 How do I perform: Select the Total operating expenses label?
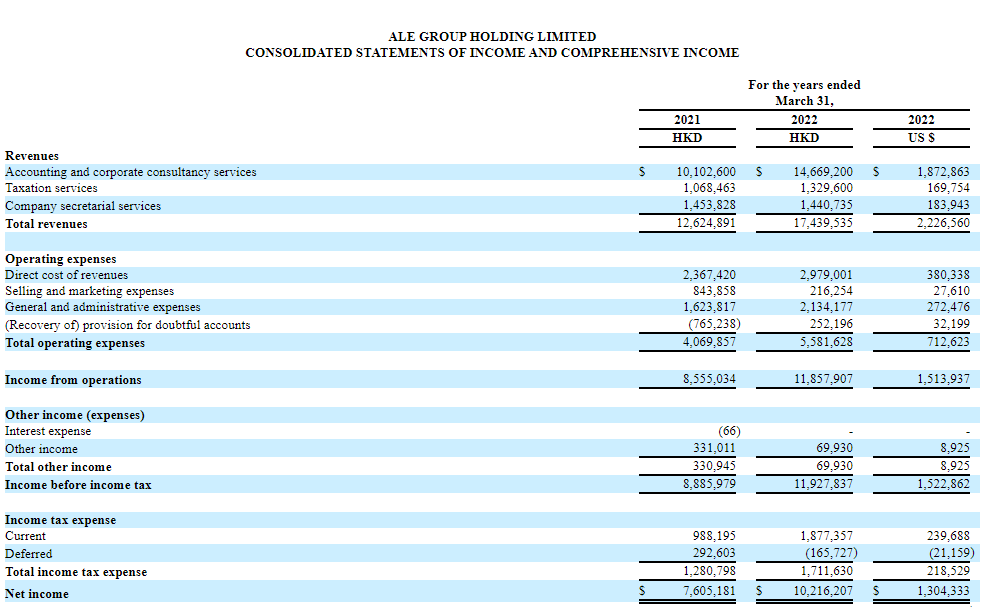click(x=75, y=343)
